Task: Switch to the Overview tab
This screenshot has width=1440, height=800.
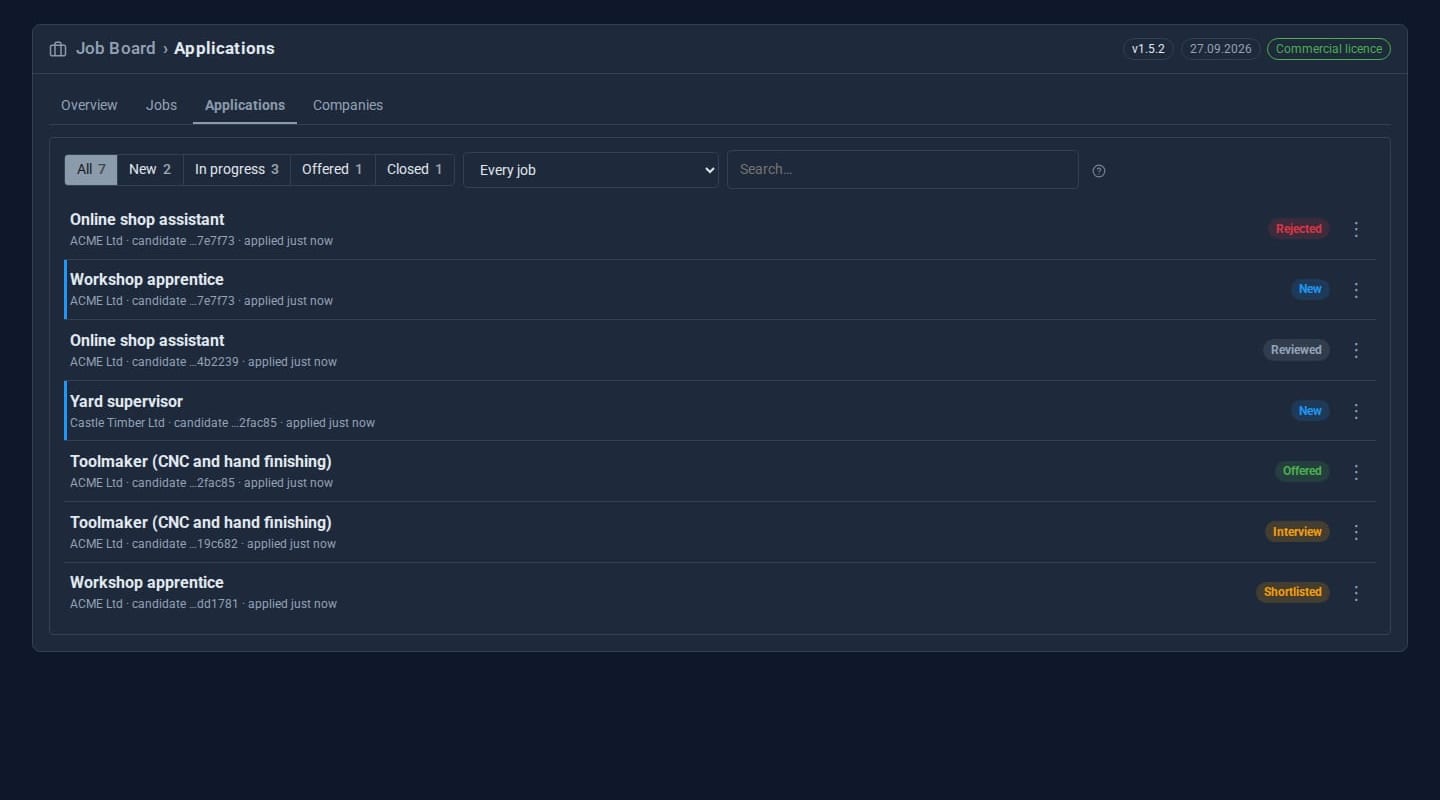Action: pos(89,105)
